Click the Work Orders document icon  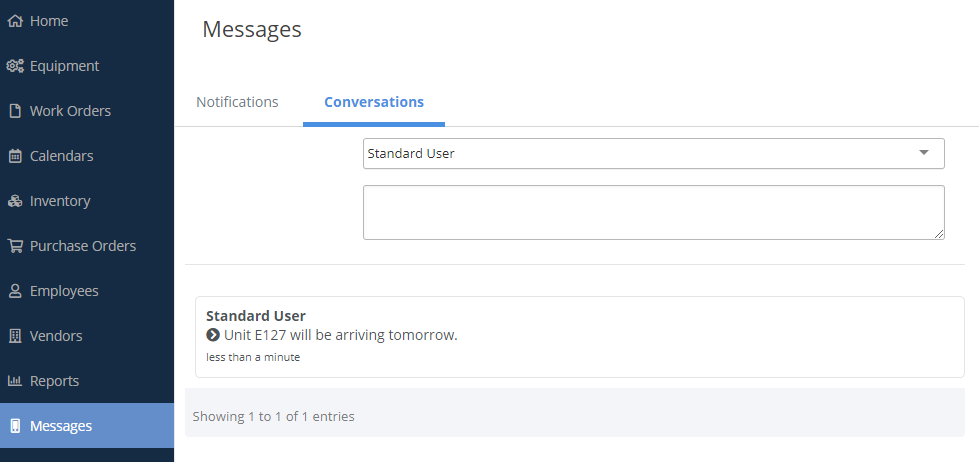pos(15,111)
